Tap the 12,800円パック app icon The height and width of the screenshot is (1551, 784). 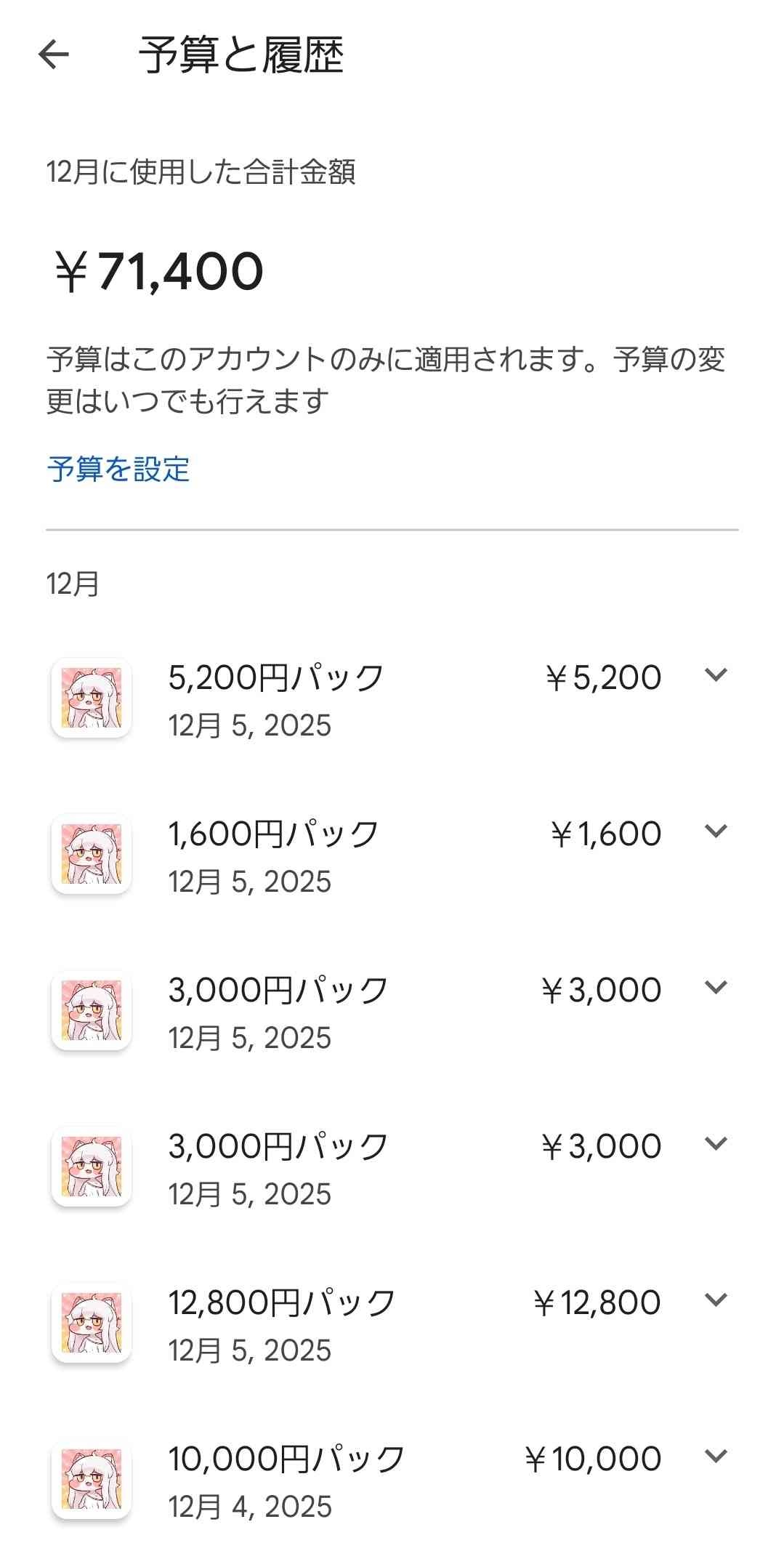point(92,1323)
